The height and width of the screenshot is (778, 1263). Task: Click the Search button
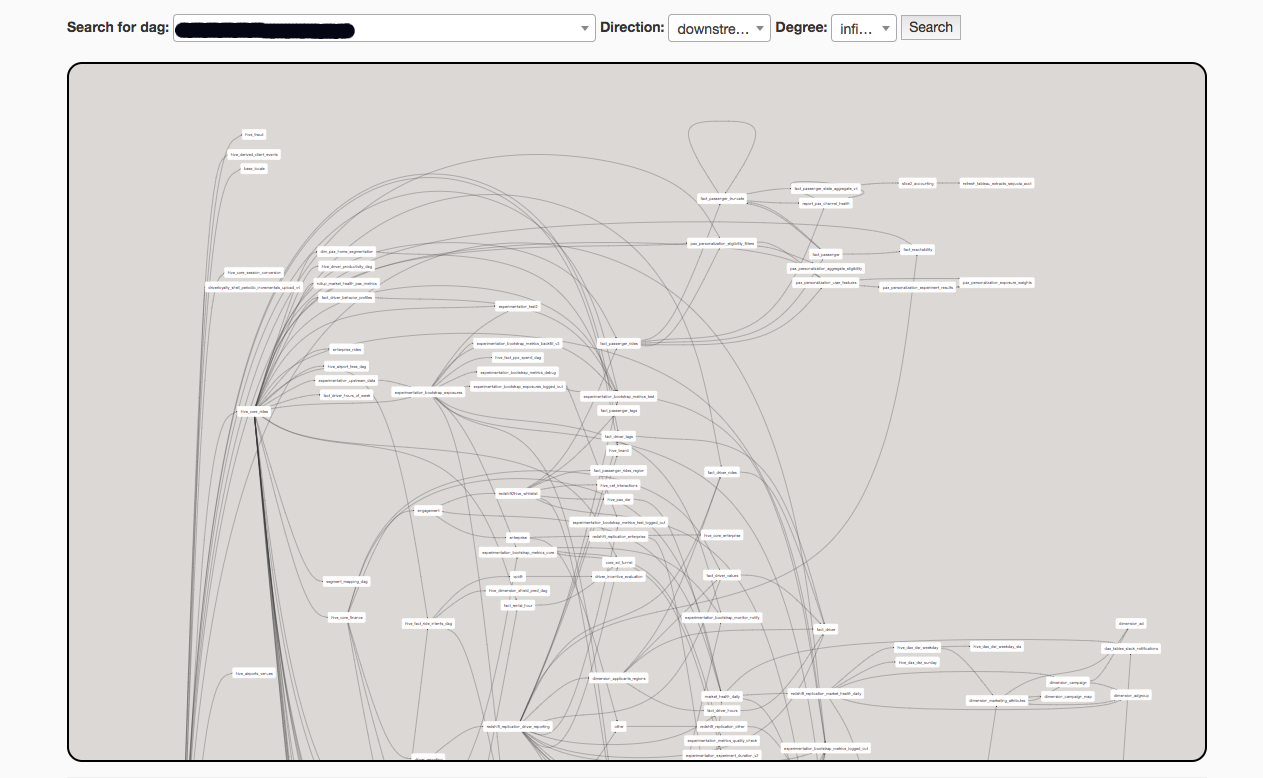click(930, 27)
